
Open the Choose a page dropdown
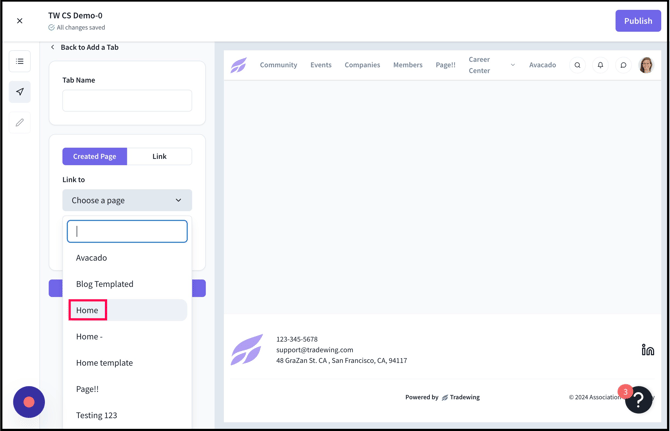click(127, 200)
